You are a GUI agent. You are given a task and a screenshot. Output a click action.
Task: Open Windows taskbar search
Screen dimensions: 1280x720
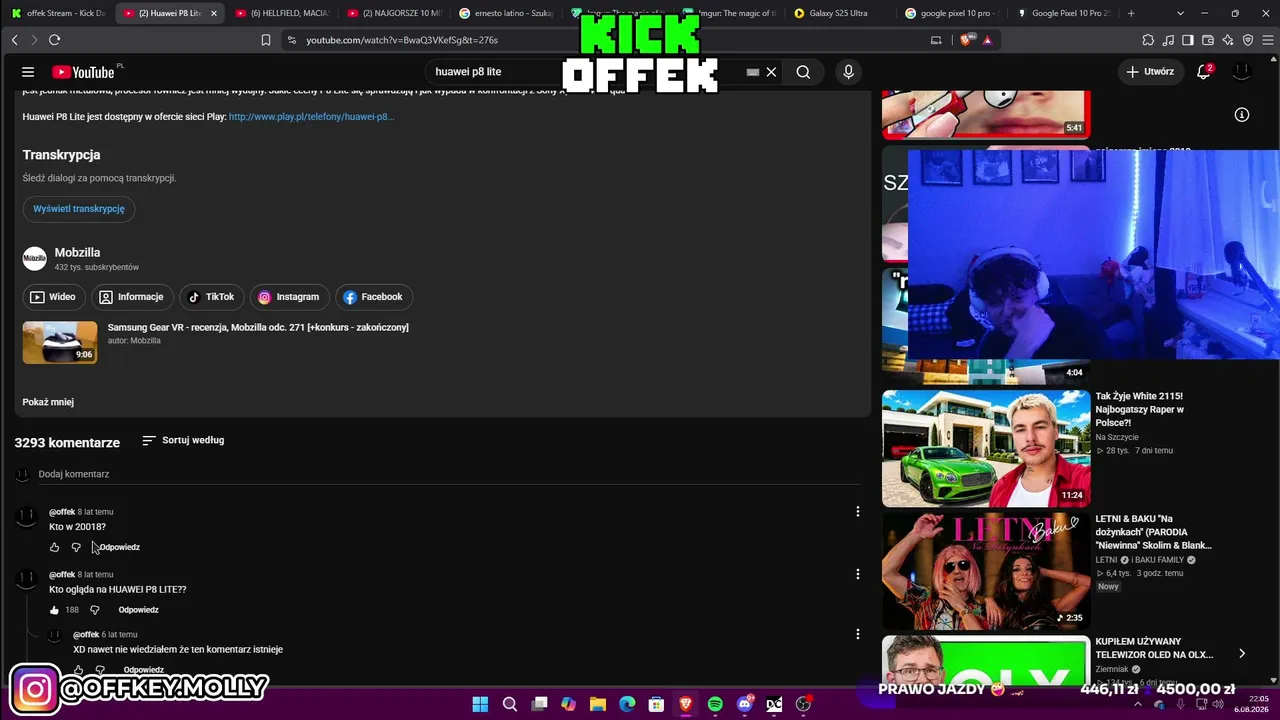click(x=510, y=704)
